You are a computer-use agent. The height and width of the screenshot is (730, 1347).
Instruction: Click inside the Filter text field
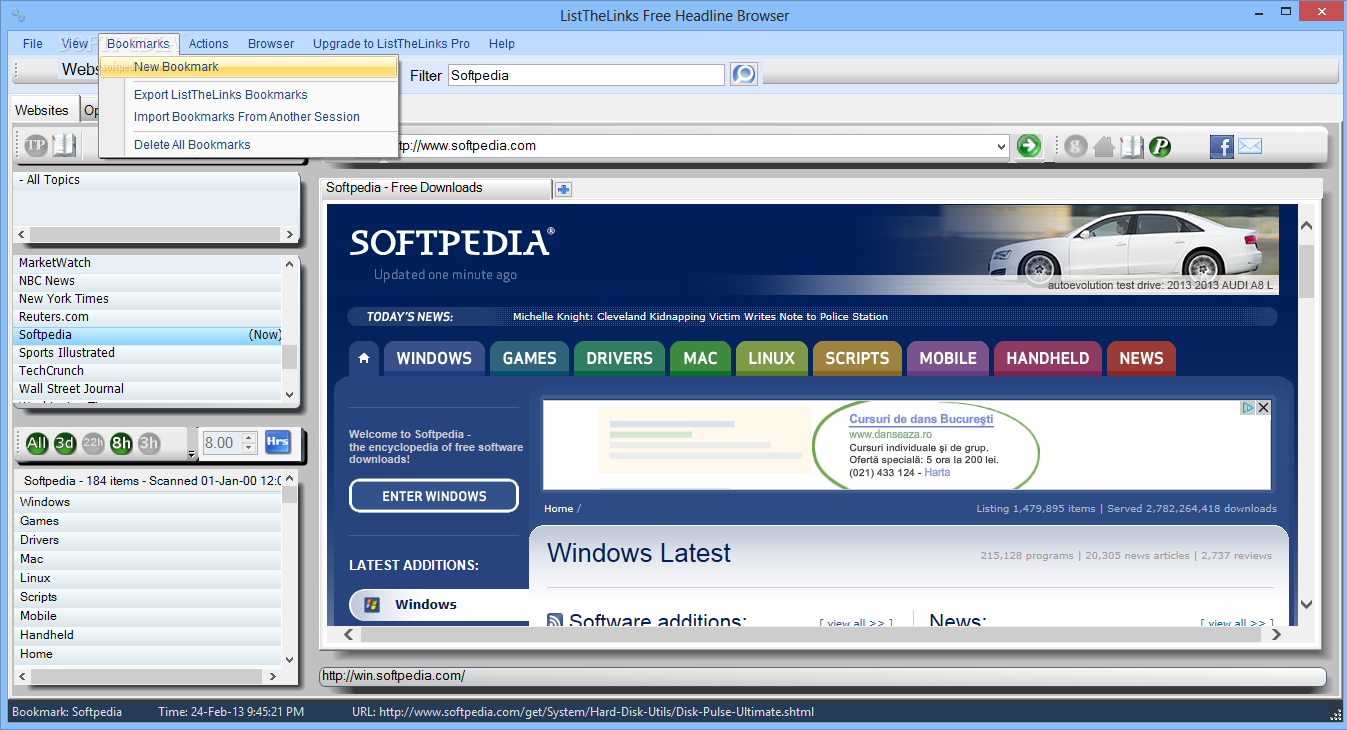click(586, 75)
